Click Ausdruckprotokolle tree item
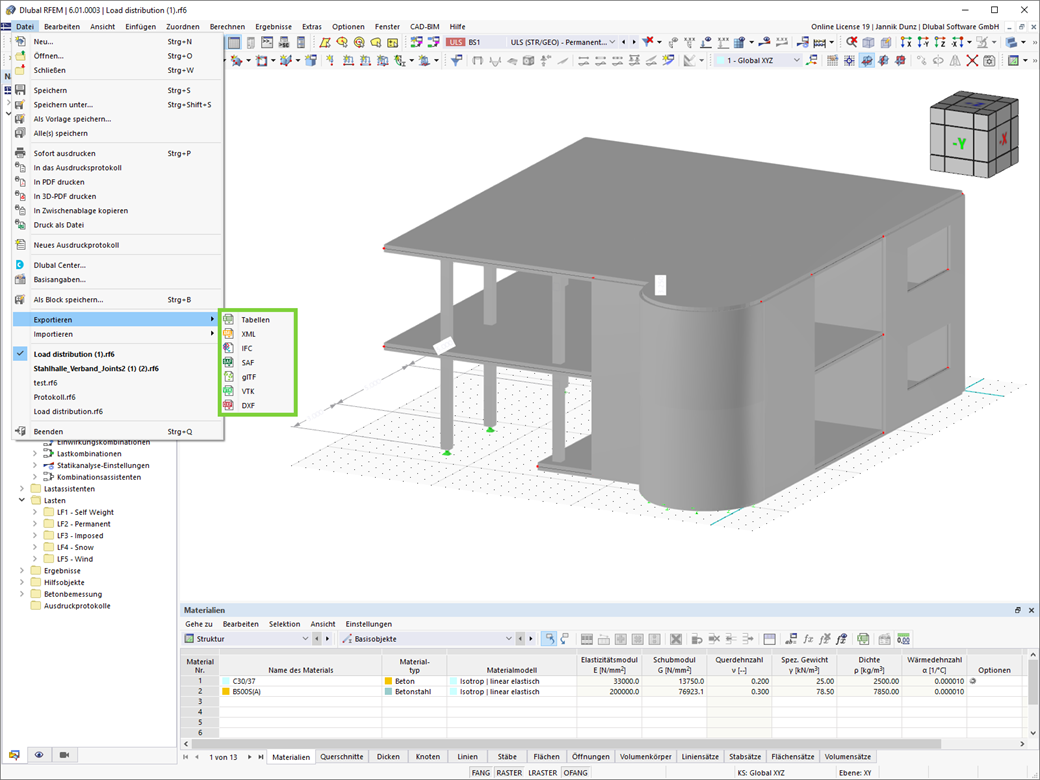 click(77, 606)
